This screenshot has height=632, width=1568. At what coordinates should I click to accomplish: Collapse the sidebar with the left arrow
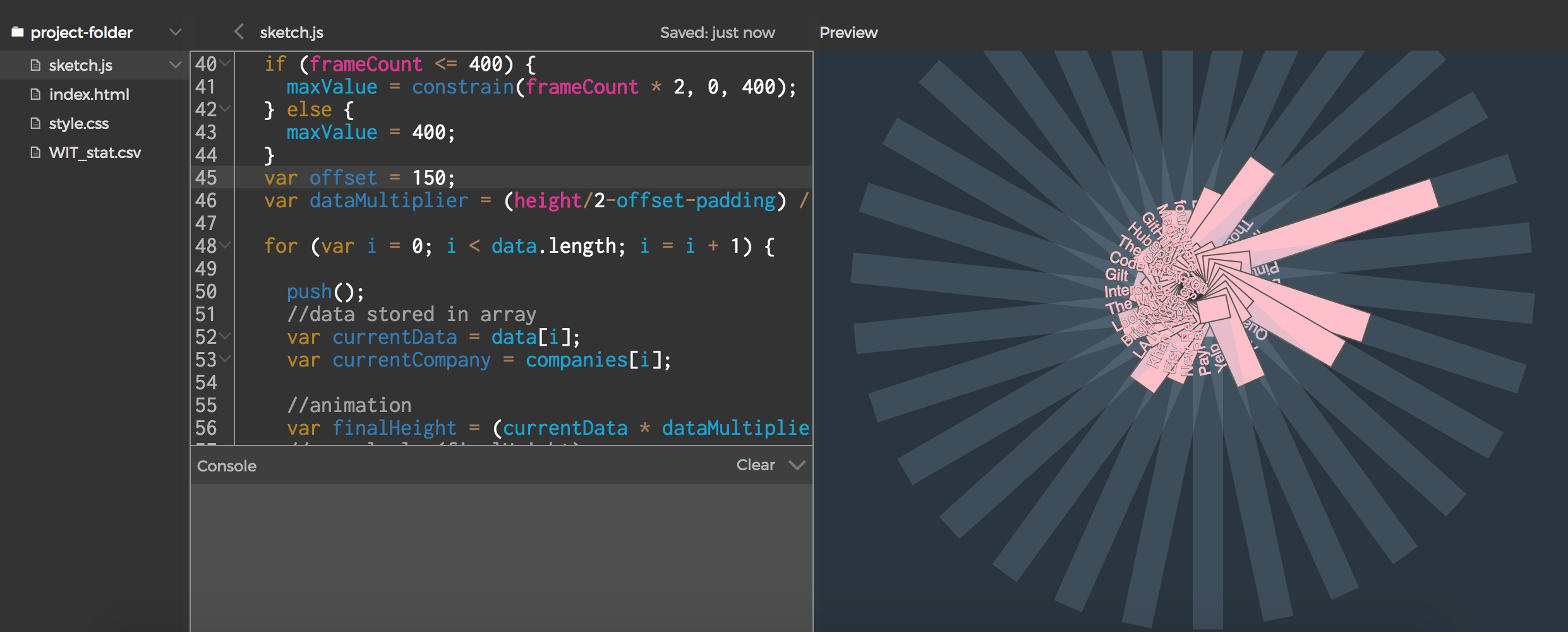(239, 32)
